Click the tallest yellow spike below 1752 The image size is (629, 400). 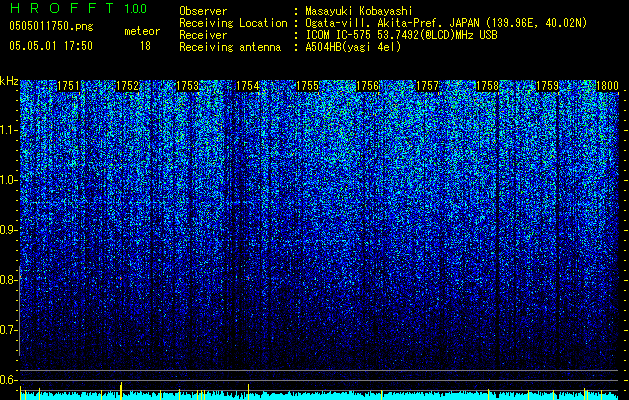[121, 391]
